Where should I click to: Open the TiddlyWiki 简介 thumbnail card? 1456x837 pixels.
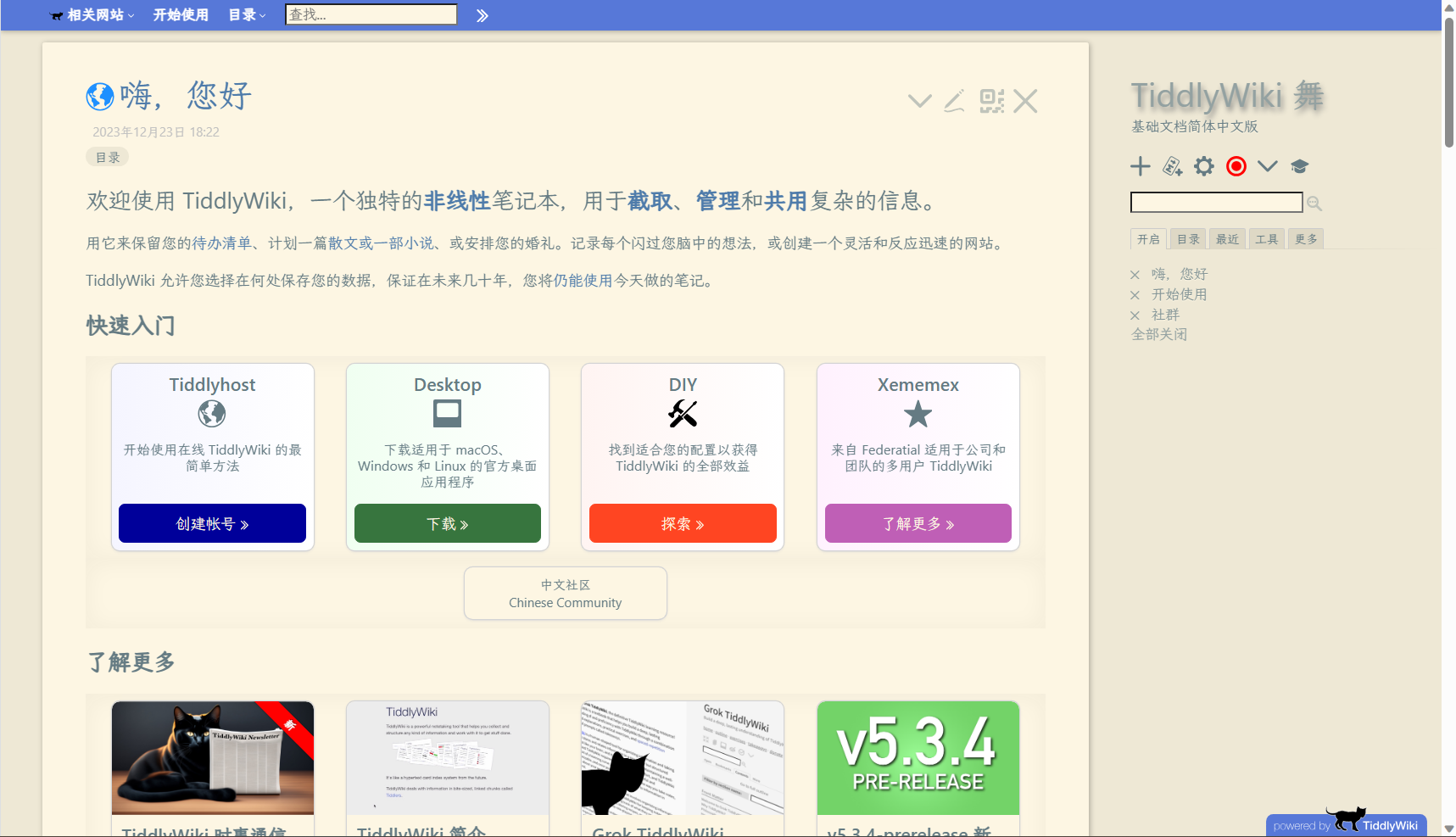point(448,758)
